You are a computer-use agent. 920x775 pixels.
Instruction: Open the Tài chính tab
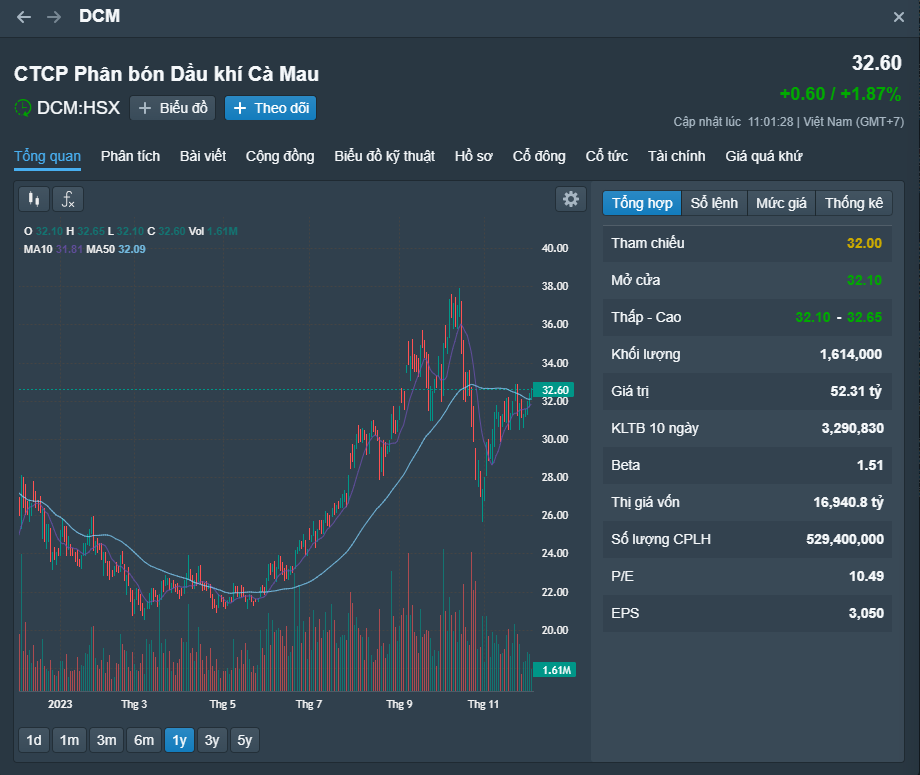coord(677,156)
